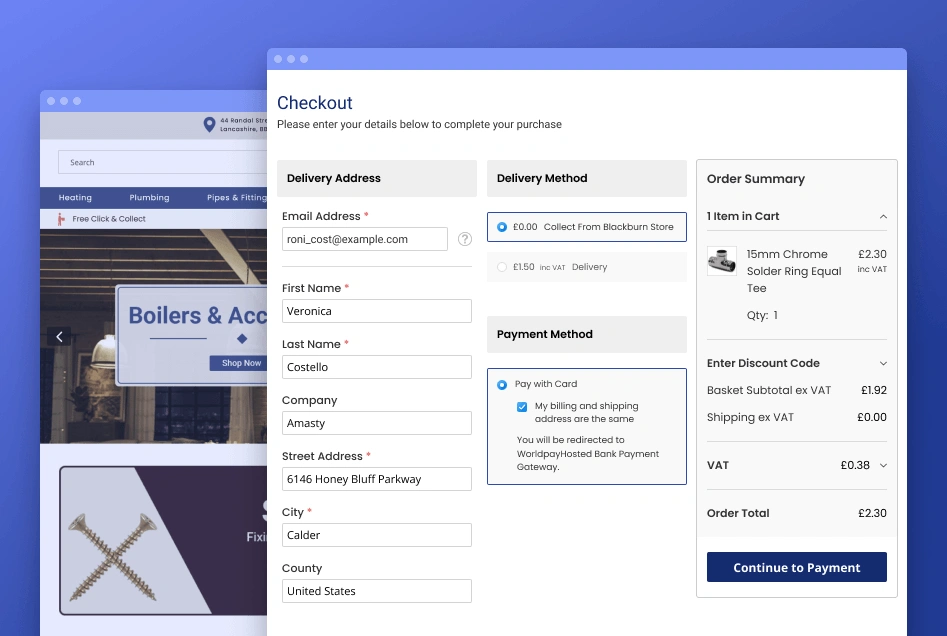The width and height of the screenshot is (947, 636).
Task: Click the site Search input box
Action: [x=160, y=162]
